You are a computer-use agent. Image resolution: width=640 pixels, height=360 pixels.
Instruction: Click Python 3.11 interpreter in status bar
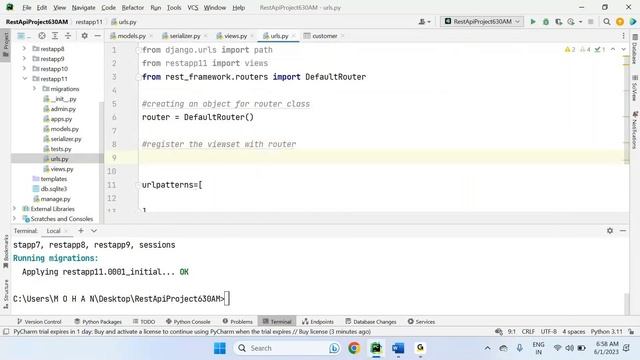pos(607,332)
